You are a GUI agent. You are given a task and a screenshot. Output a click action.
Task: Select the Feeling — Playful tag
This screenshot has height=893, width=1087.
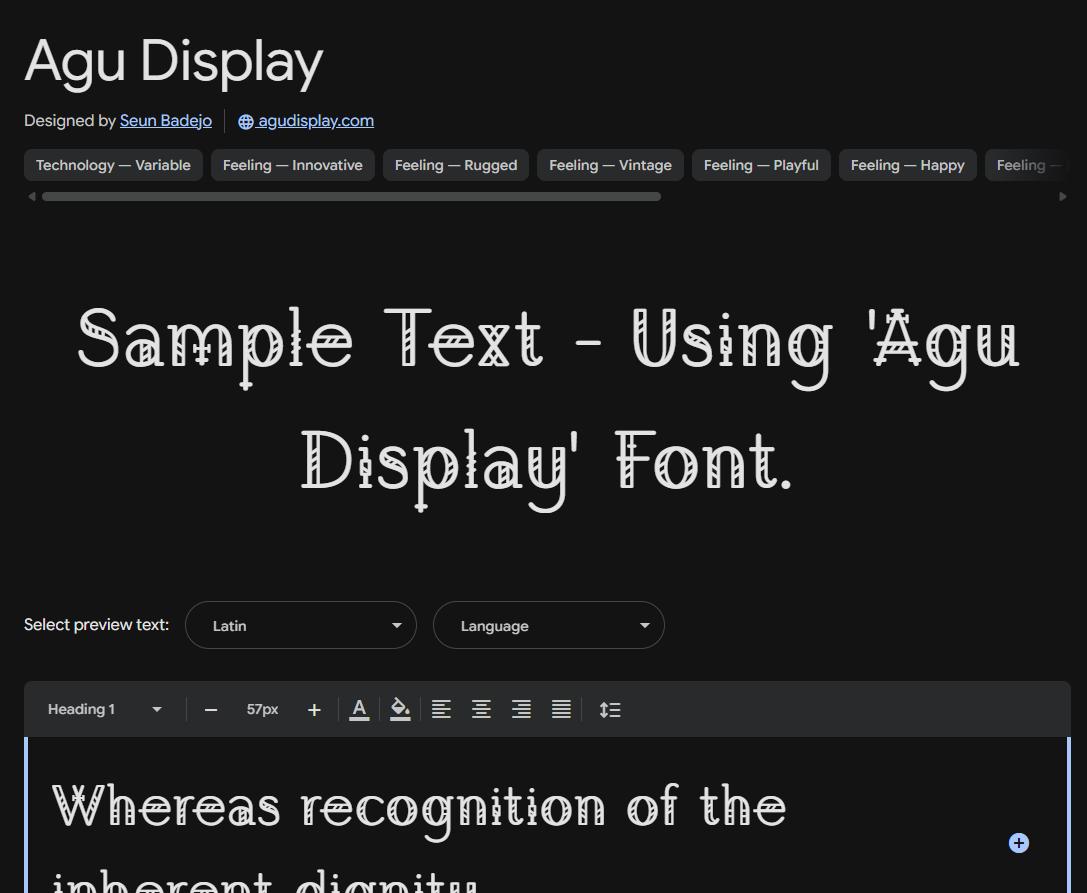click(761, 165)
